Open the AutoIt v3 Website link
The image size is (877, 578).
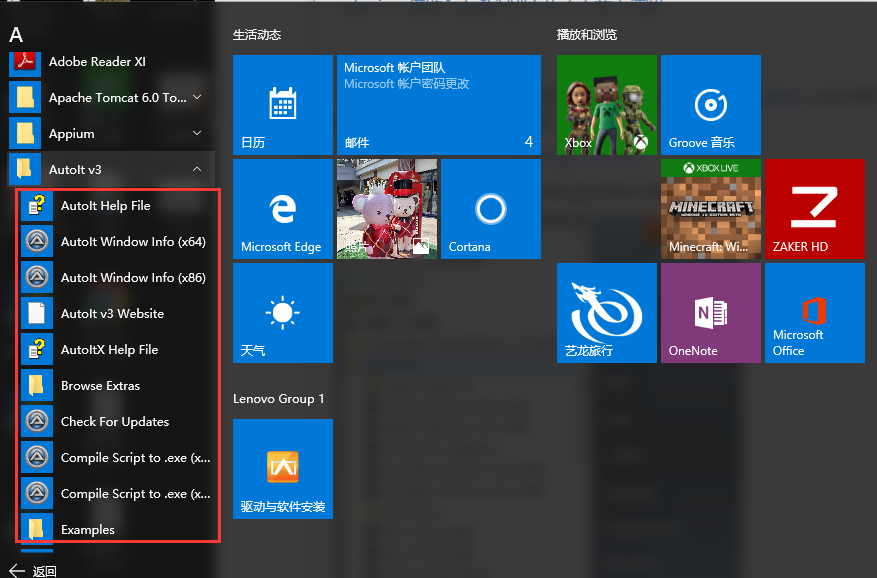(112, 314)
